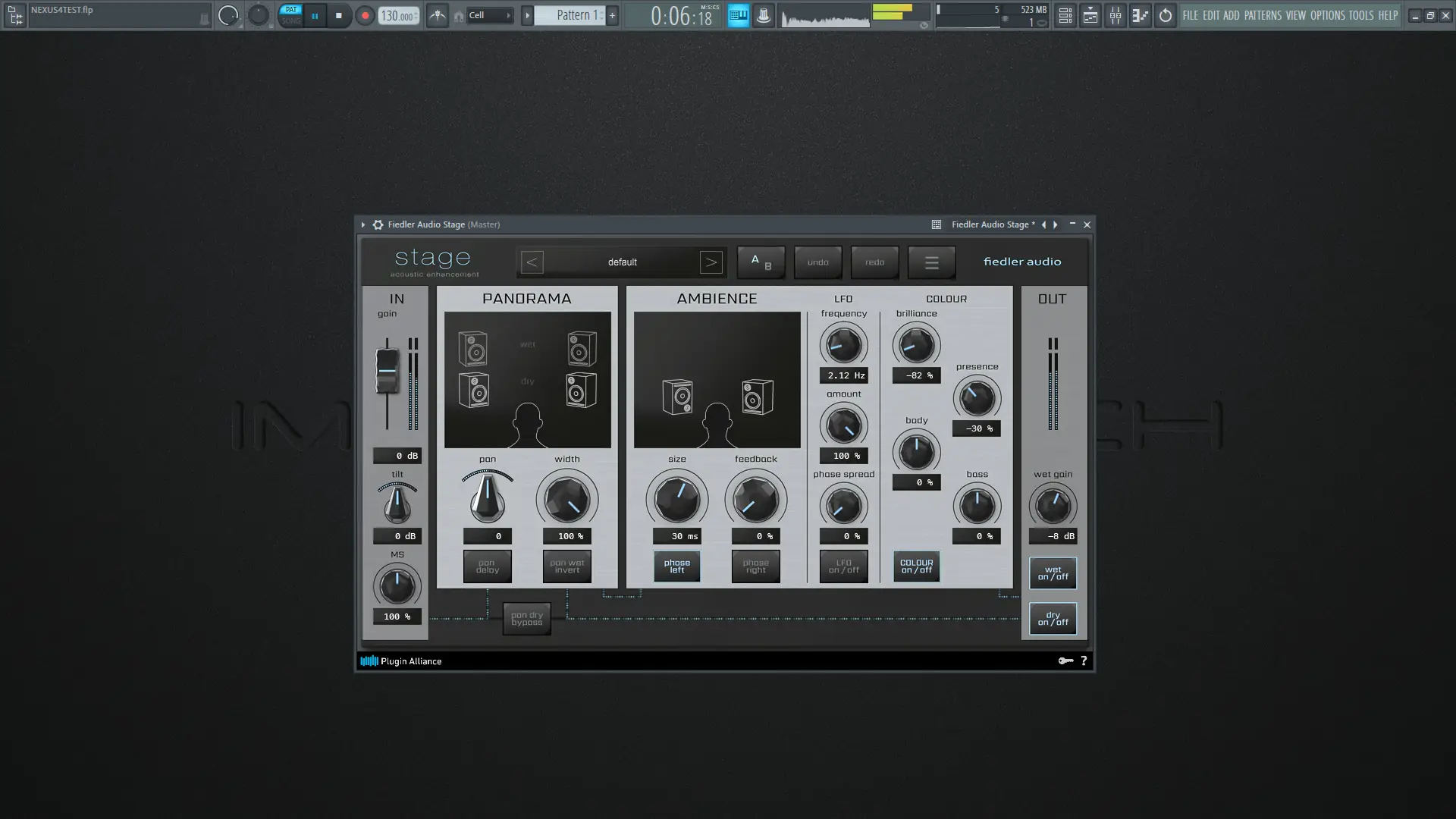
Task: Toggle LFO on/off button
Action: pyautogui.click(x=843, y=566)
